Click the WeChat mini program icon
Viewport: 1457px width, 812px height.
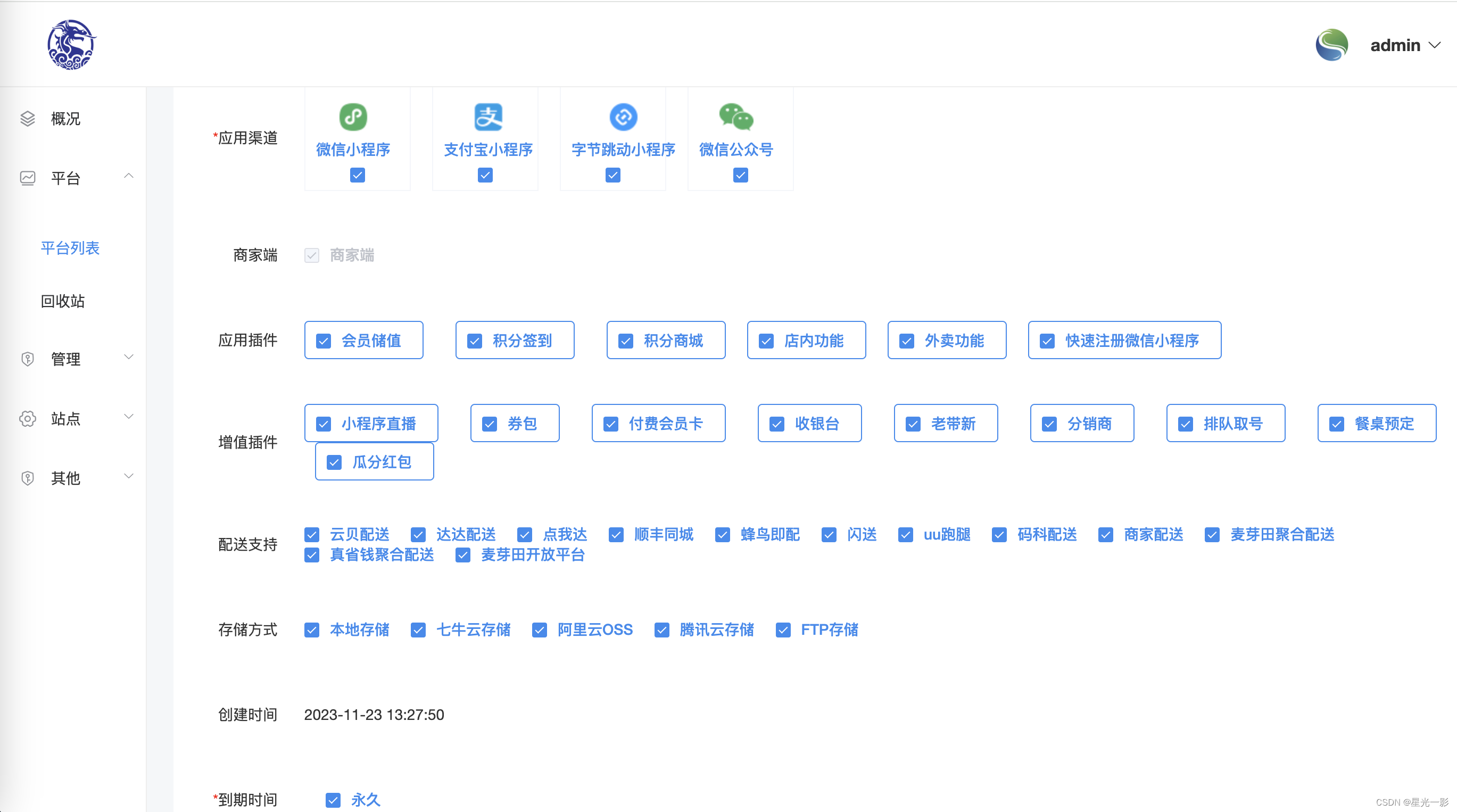(x=353, y=117)
